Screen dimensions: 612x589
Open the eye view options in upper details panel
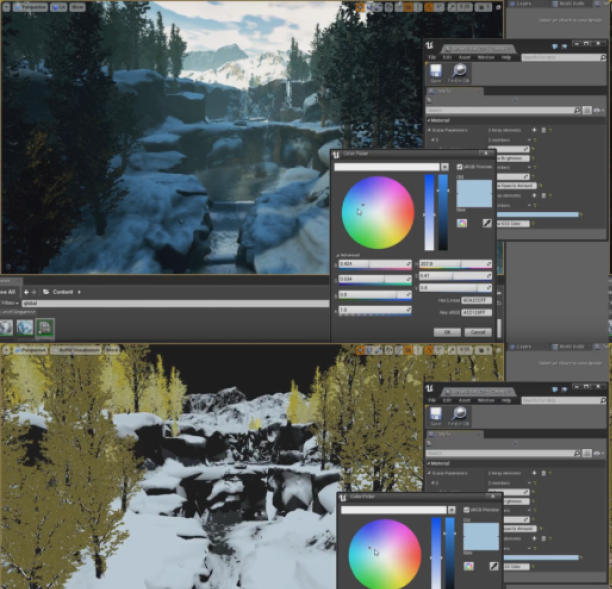click(x=598, y=110)
